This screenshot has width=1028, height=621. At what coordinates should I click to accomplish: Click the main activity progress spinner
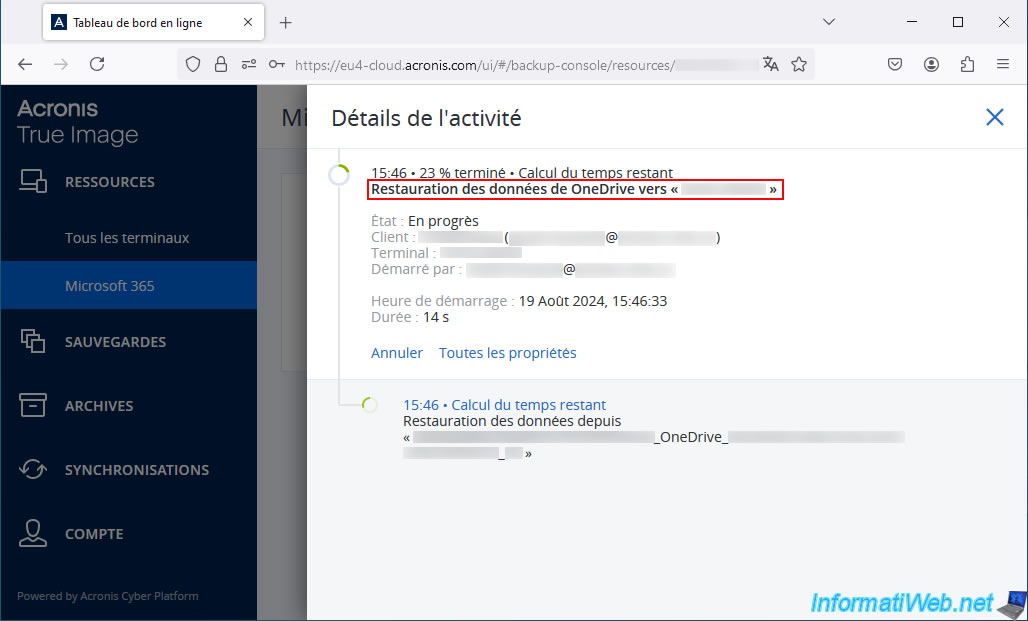[x=339, y=174]
